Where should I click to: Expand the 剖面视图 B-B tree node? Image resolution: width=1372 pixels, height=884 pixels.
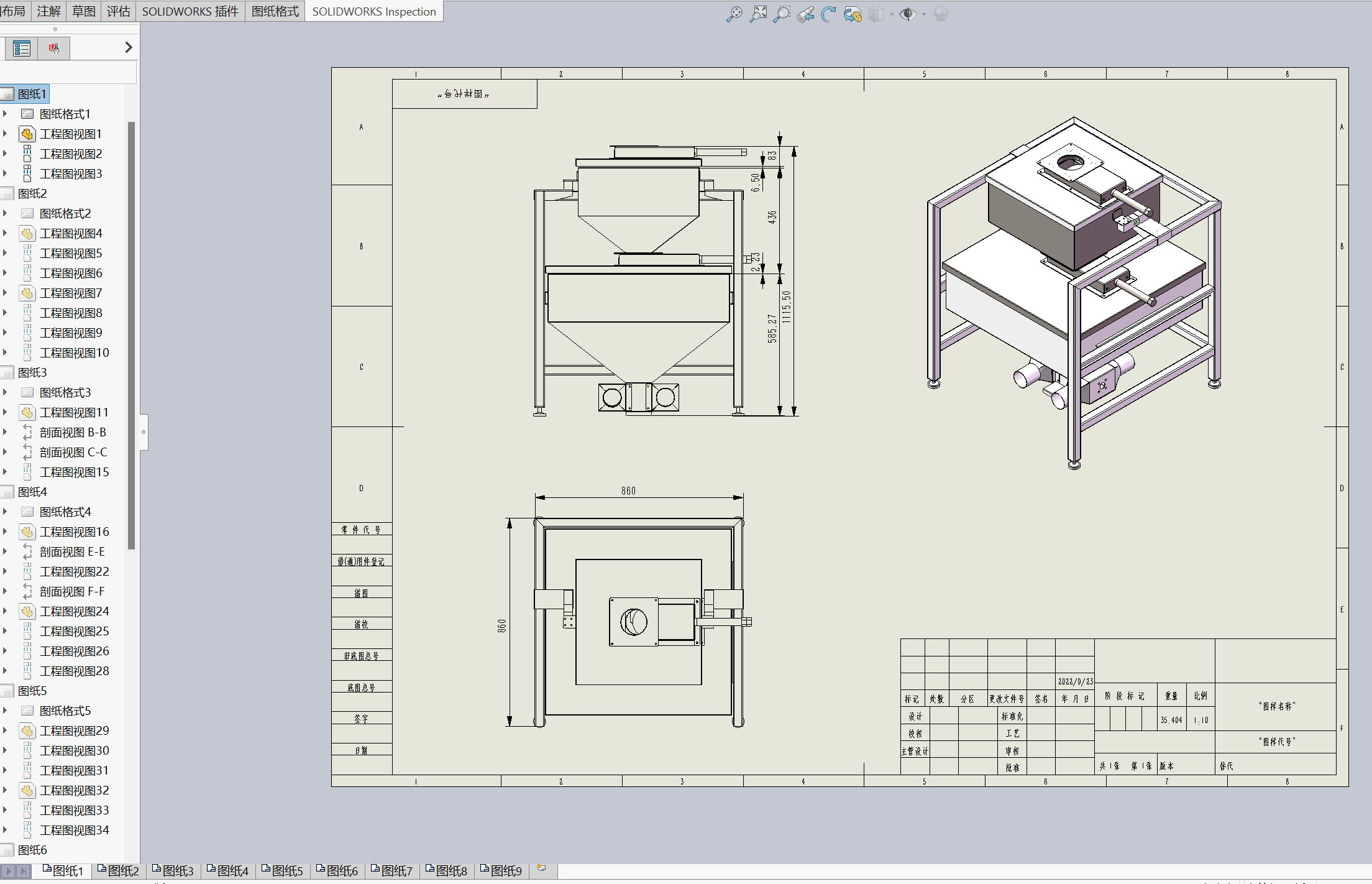5,432
